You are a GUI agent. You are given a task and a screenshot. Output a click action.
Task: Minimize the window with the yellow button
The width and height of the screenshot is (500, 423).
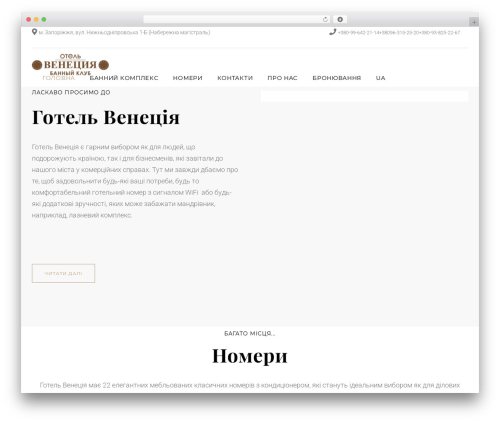coord(36,20)
